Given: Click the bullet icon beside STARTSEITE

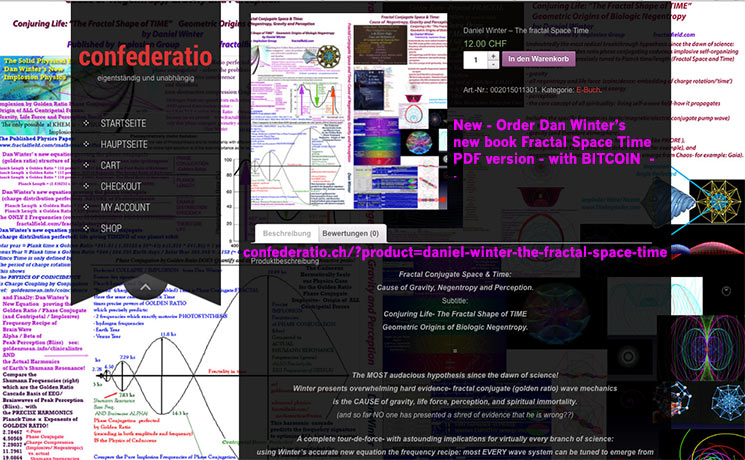Looking at the screenshot, I should [86, 123].
